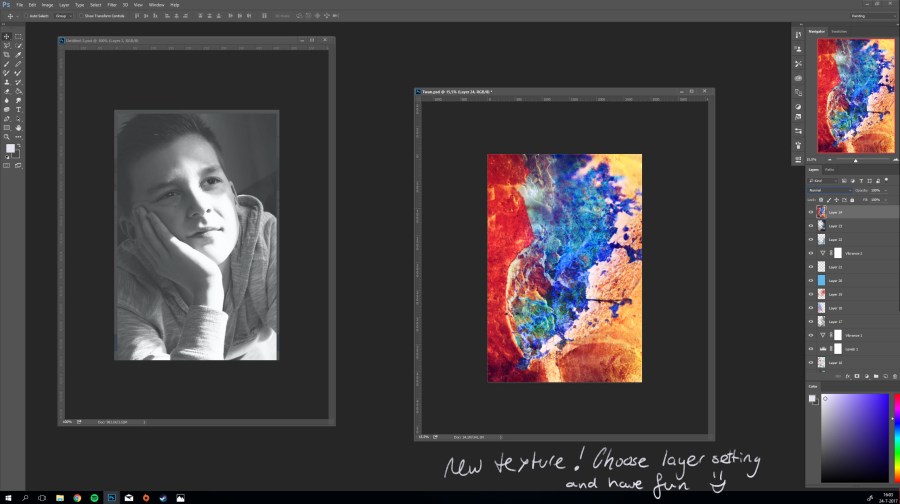This screenshot has width=900, height=504.
Task: Select the Rectangular Marquee tool
Action: point(18,36)
